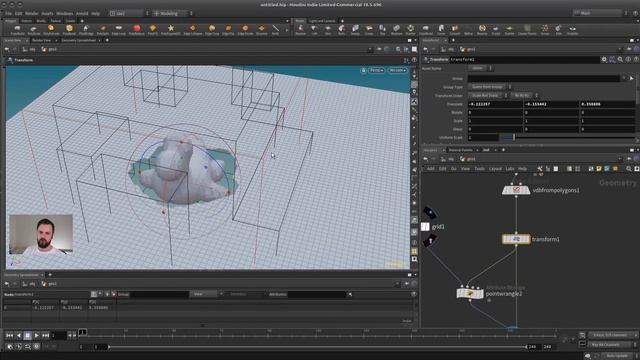Select the red PolyReduce shelf tool
Screen dimensions: 640x360
pos(136,30)
